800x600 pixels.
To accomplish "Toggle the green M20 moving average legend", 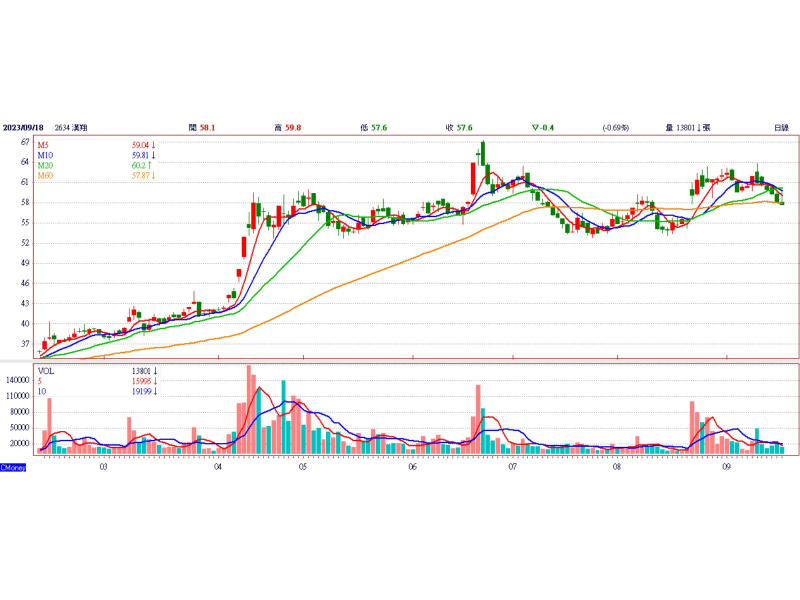I will [46, 166].
